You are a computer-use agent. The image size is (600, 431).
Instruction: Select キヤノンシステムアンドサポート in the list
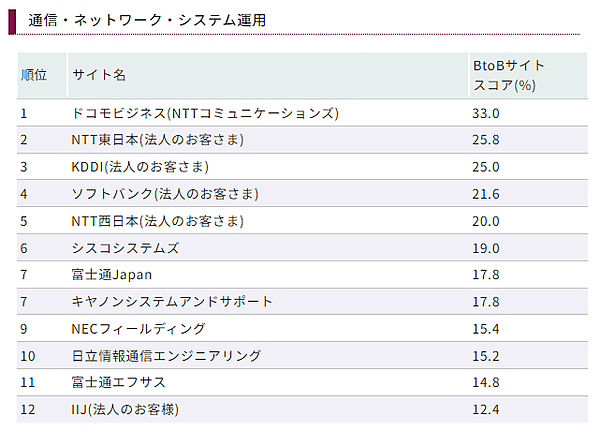pos(172,301)
